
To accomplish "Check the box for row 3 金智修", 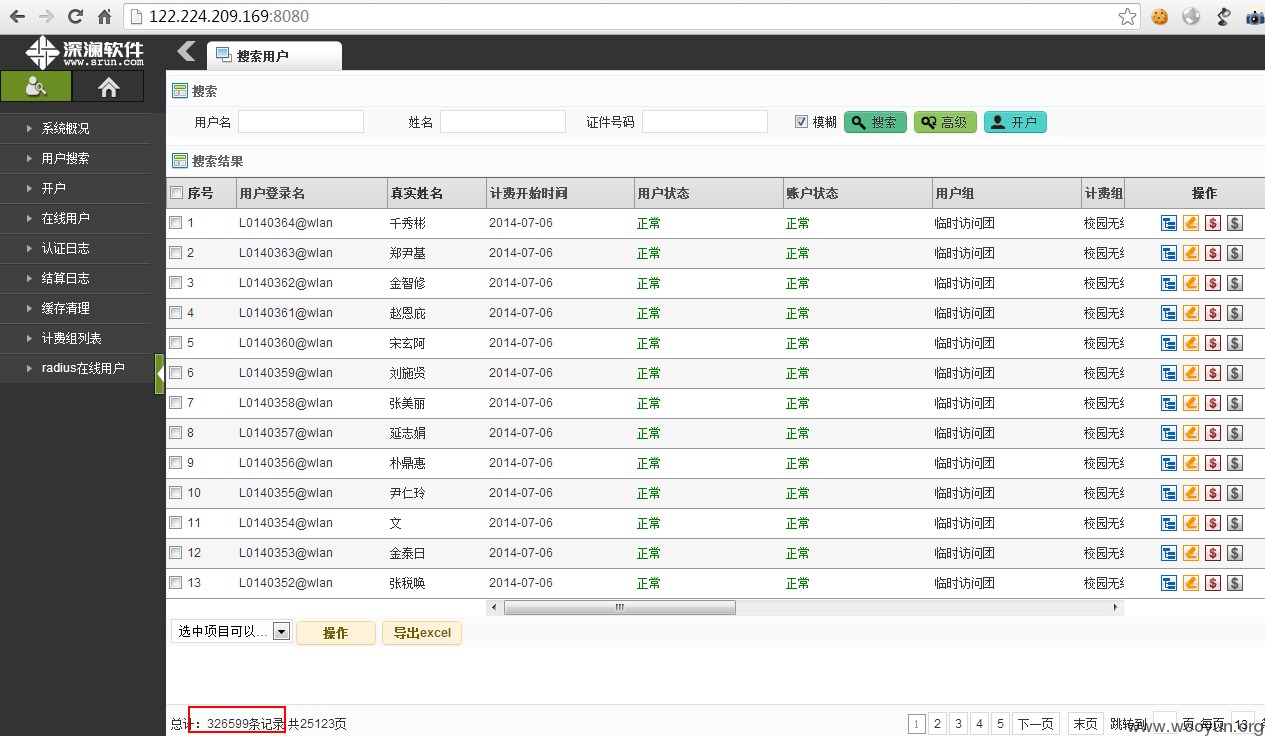I will (176, 283).
